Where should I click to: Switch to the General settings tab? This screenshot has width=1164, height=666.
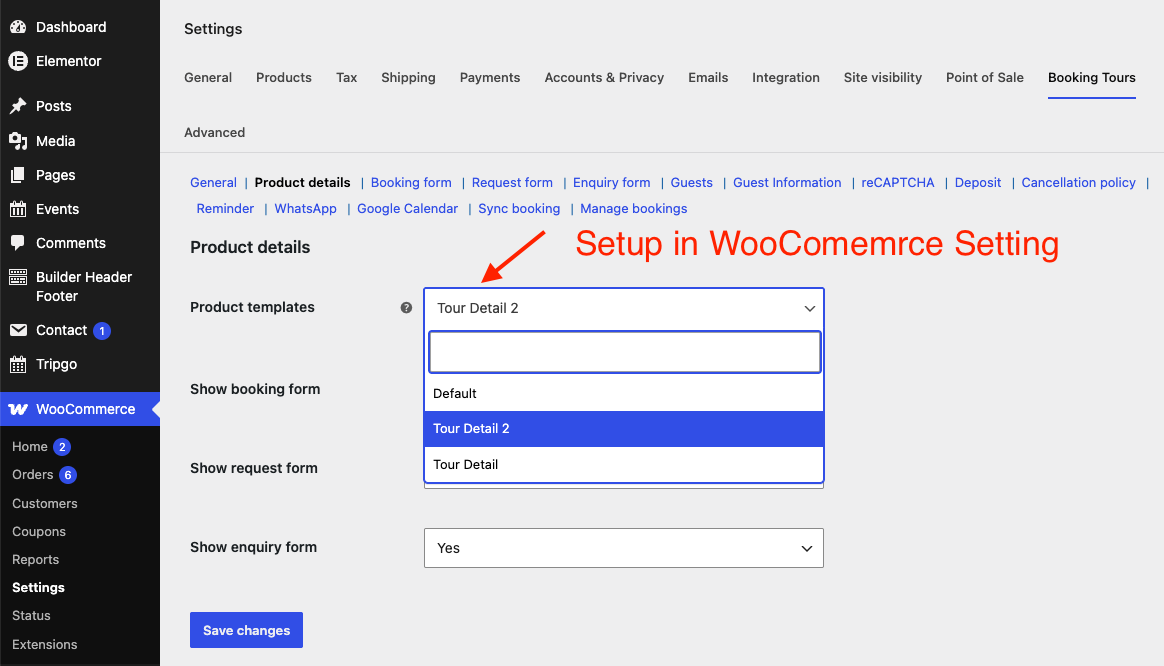(208, 77)
